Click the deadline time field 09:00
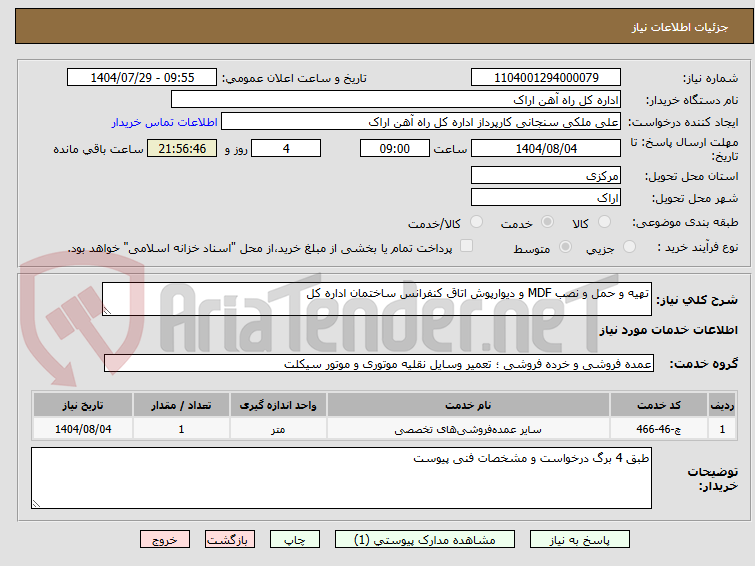Screen dimensions: 755x566 [x=395, y=148]
